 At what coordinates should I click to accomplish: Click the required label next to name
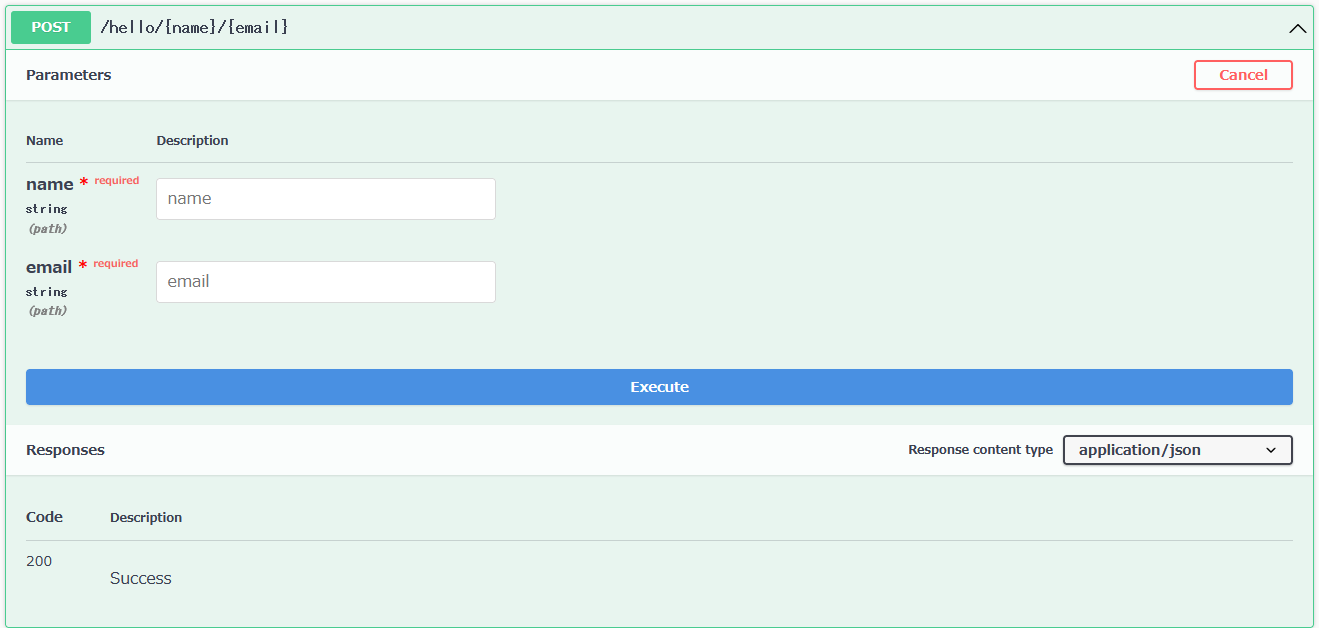tap(115, 180)
